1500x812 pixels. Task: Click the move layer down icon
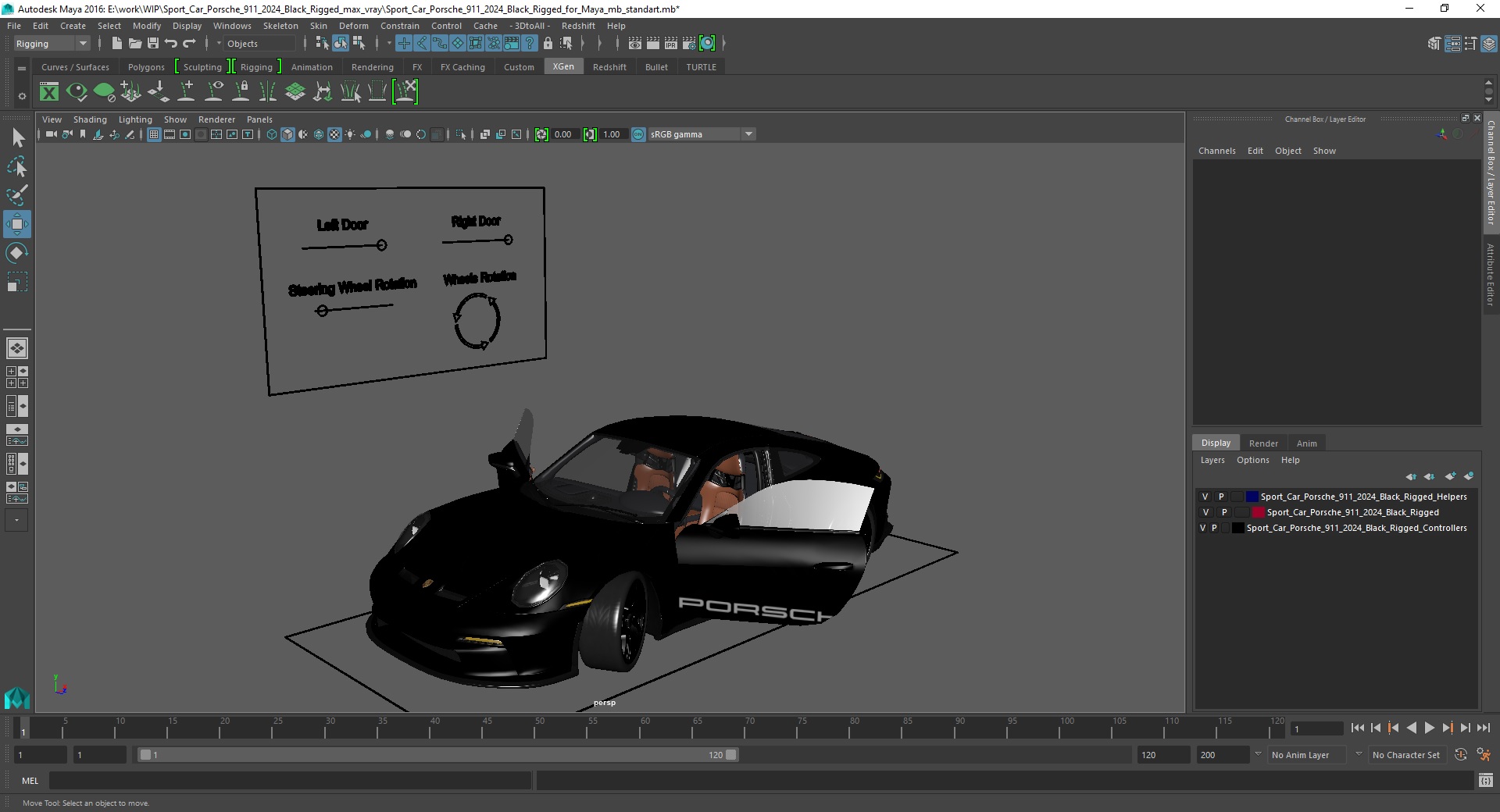click(1429, 476)
